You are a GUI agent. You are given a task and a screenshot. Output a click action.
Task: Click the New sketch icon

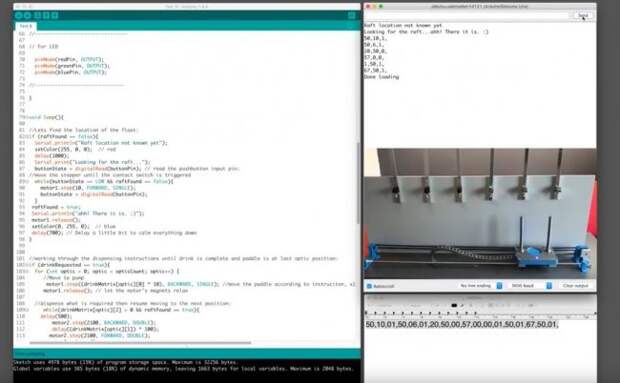[x=38, y=15]
